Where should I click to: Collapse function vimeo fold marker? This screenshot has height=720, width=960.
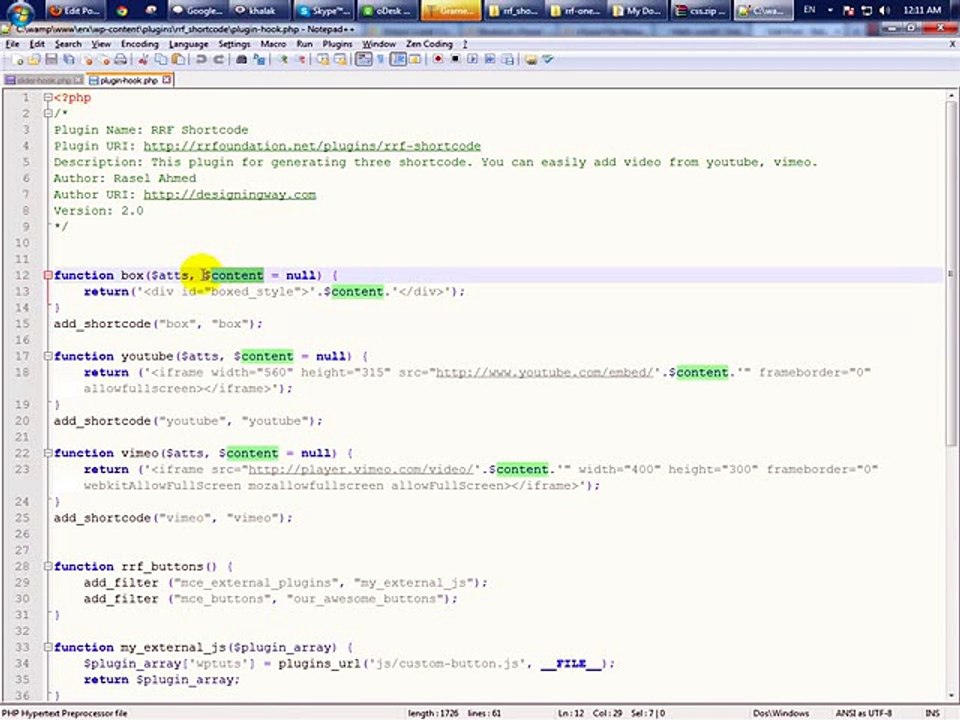tap(48, 453)
